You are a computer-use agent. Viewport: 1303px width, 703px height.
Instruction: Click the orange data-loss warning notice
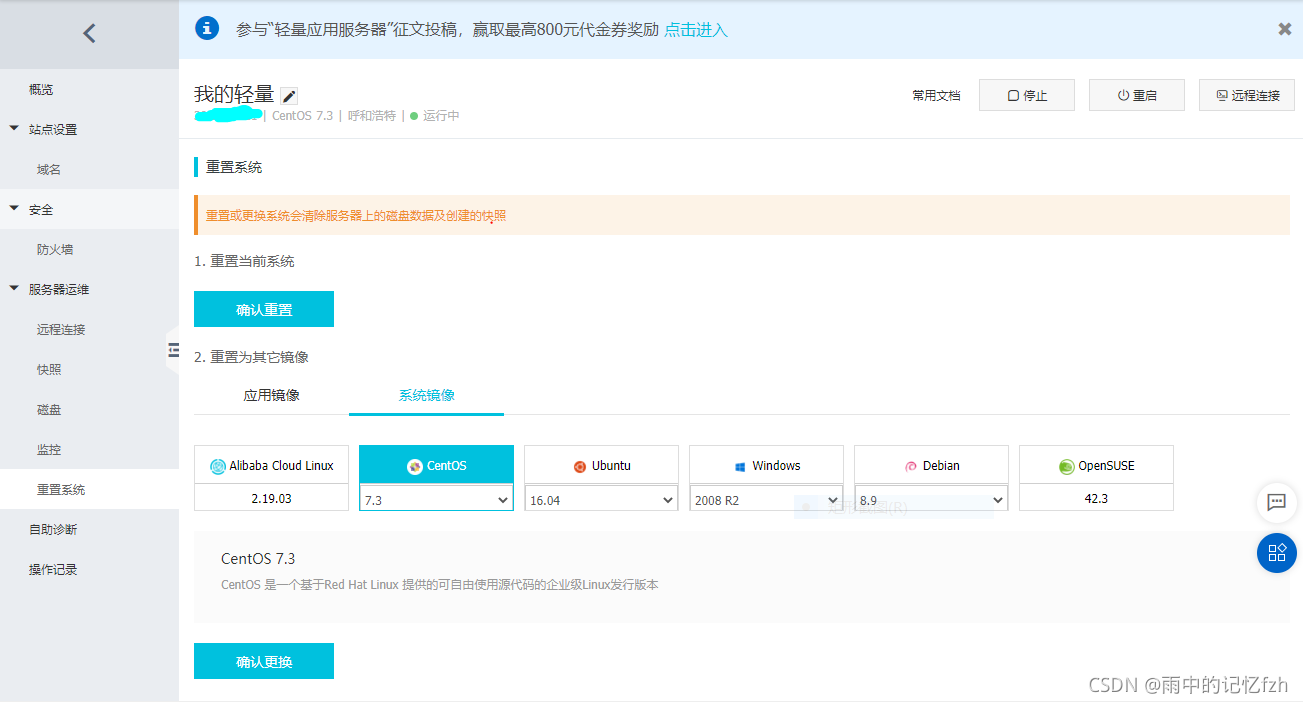(742, 215)
